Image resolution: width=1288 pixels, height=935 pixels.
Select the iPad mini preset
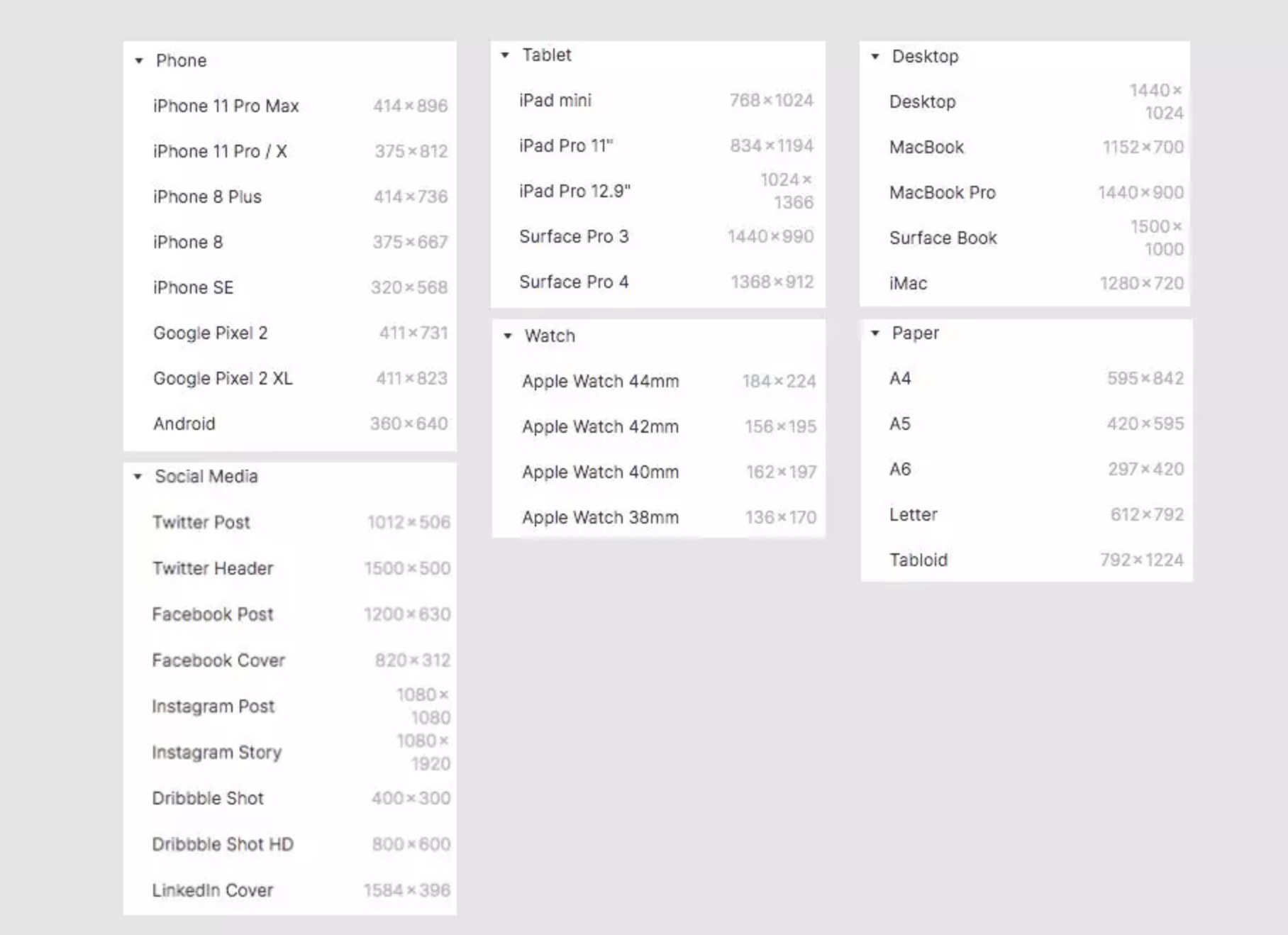pos(658,101)
